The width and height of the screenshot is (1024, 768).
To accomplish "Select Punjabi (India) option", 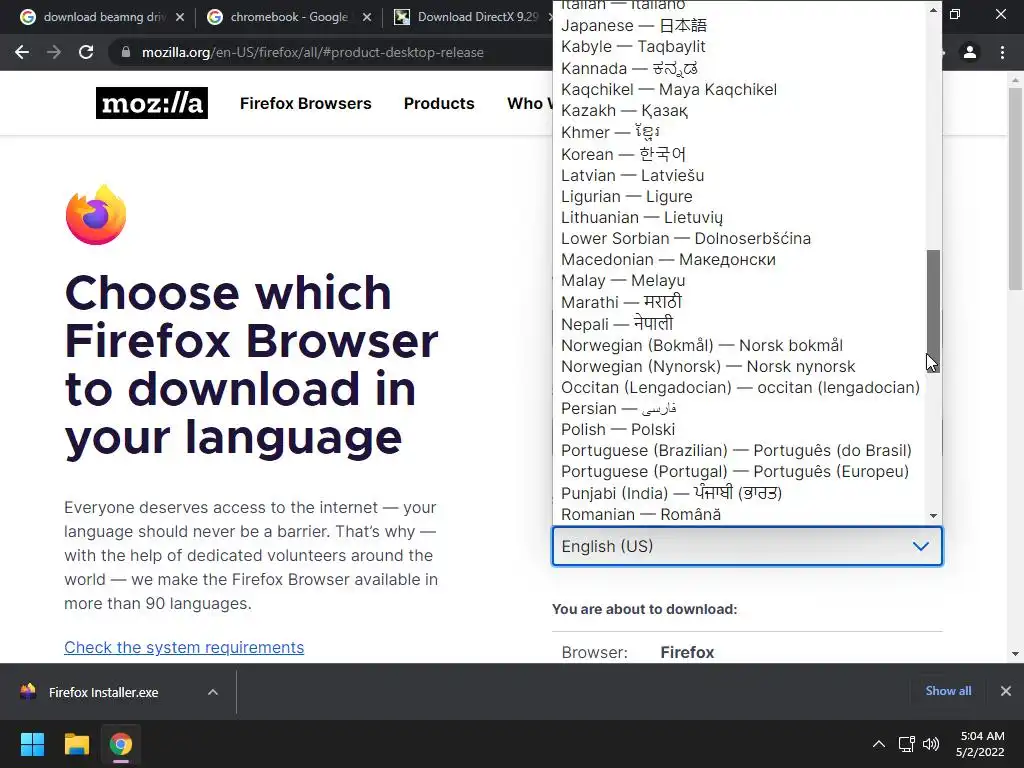I will [x=739, y=492].
